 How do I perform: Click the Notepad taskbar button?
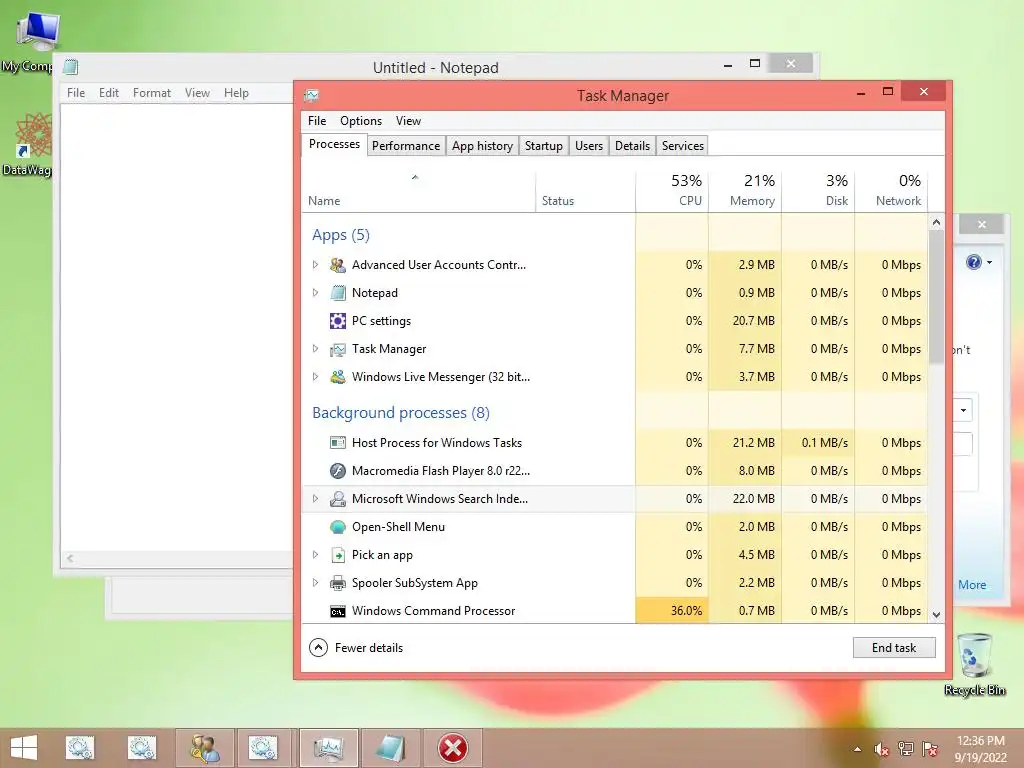point(391,748)
